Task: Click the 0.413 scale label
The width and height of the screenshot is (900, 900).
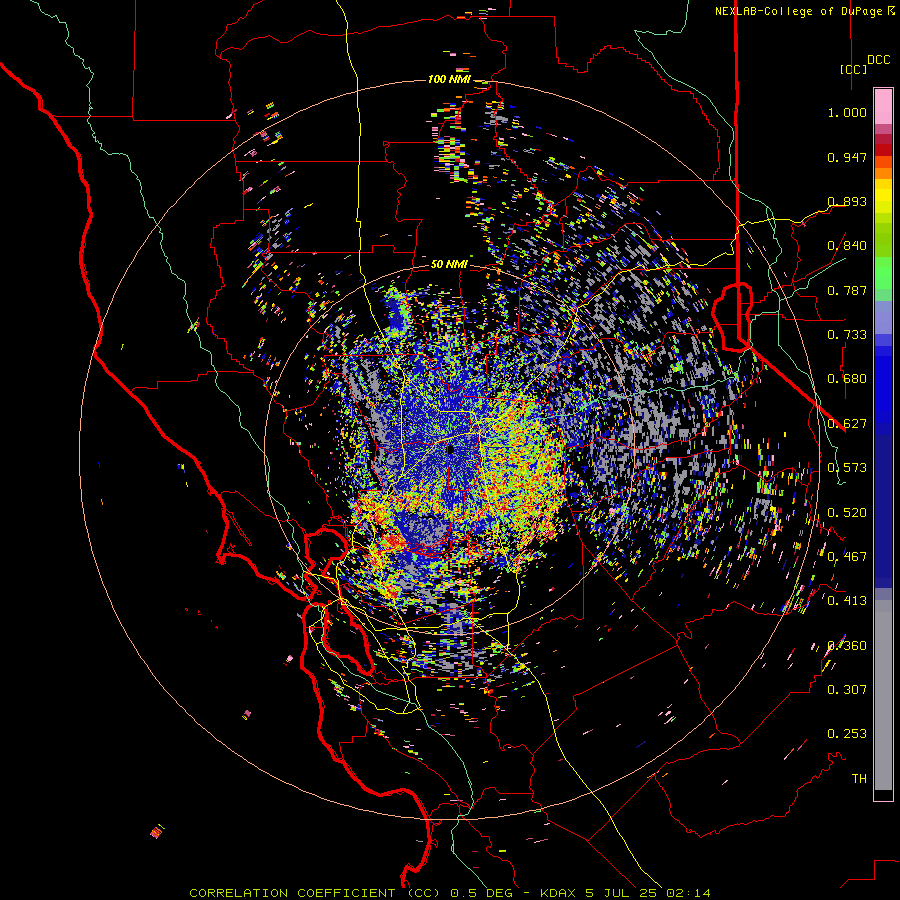Action: tap(847, 601)
